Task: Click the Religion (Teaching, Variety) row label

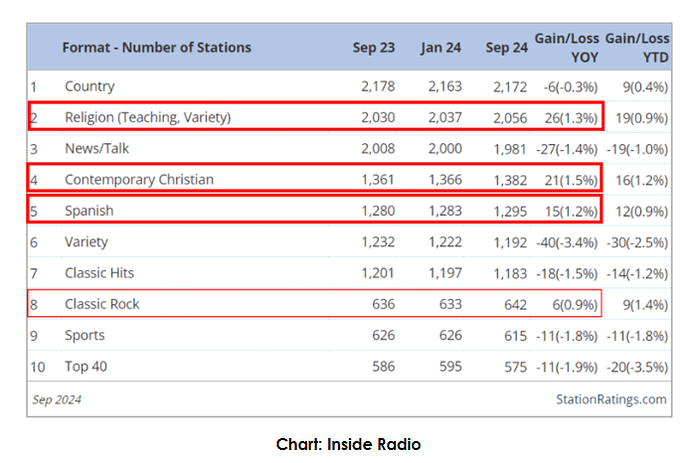Action: click(x=148, y=117)
